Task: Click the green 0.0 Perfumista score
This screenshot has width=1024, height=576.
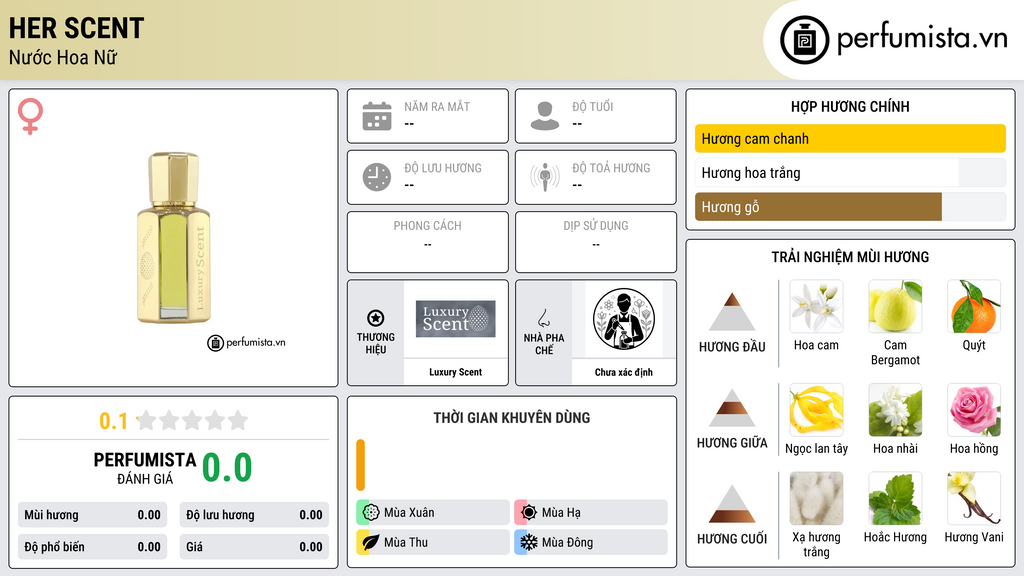Action: tap(227, 468)
